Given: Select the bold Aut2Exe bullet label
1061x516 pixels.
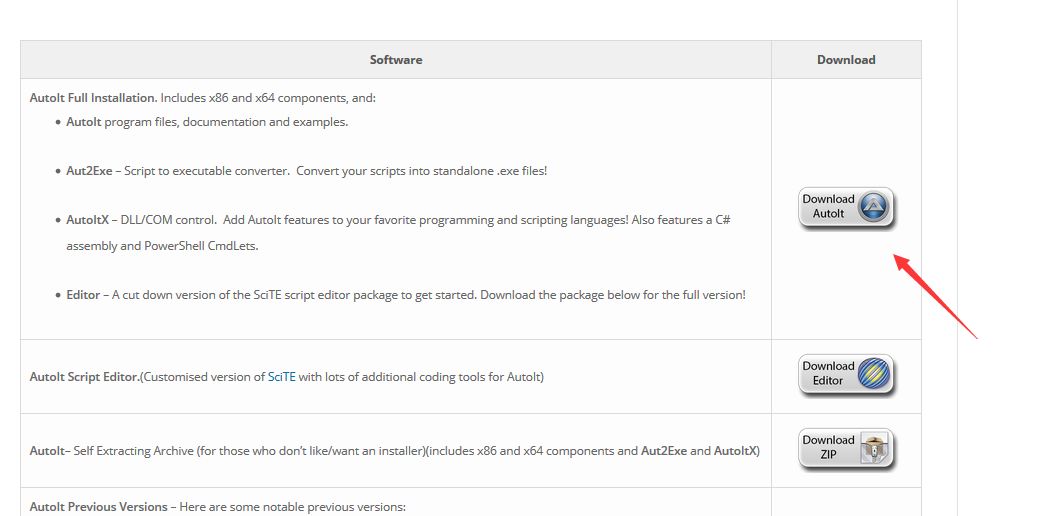Looking at the screenshot, I should (x=88, y=171).
